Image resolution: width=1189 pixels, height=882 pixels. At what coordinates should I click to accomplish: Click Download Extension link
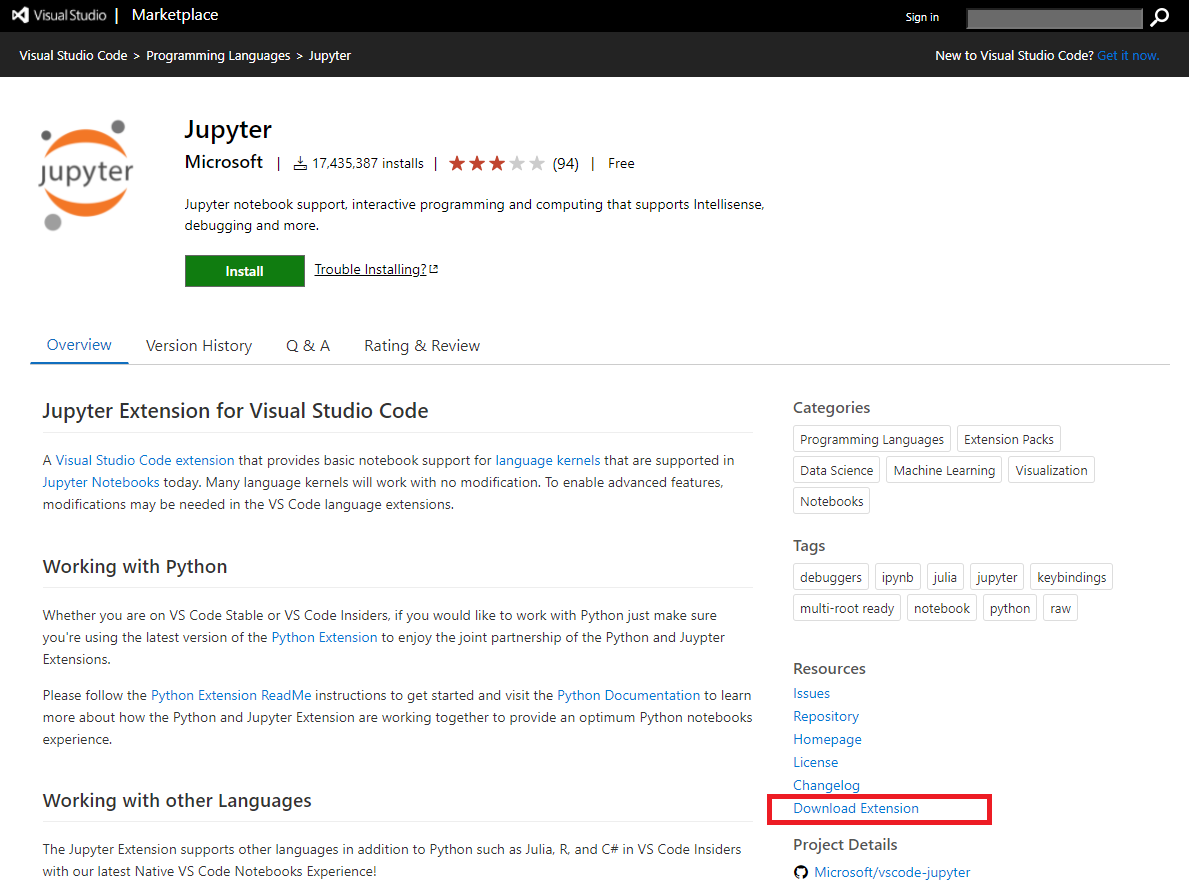click(x=856, y=808)
